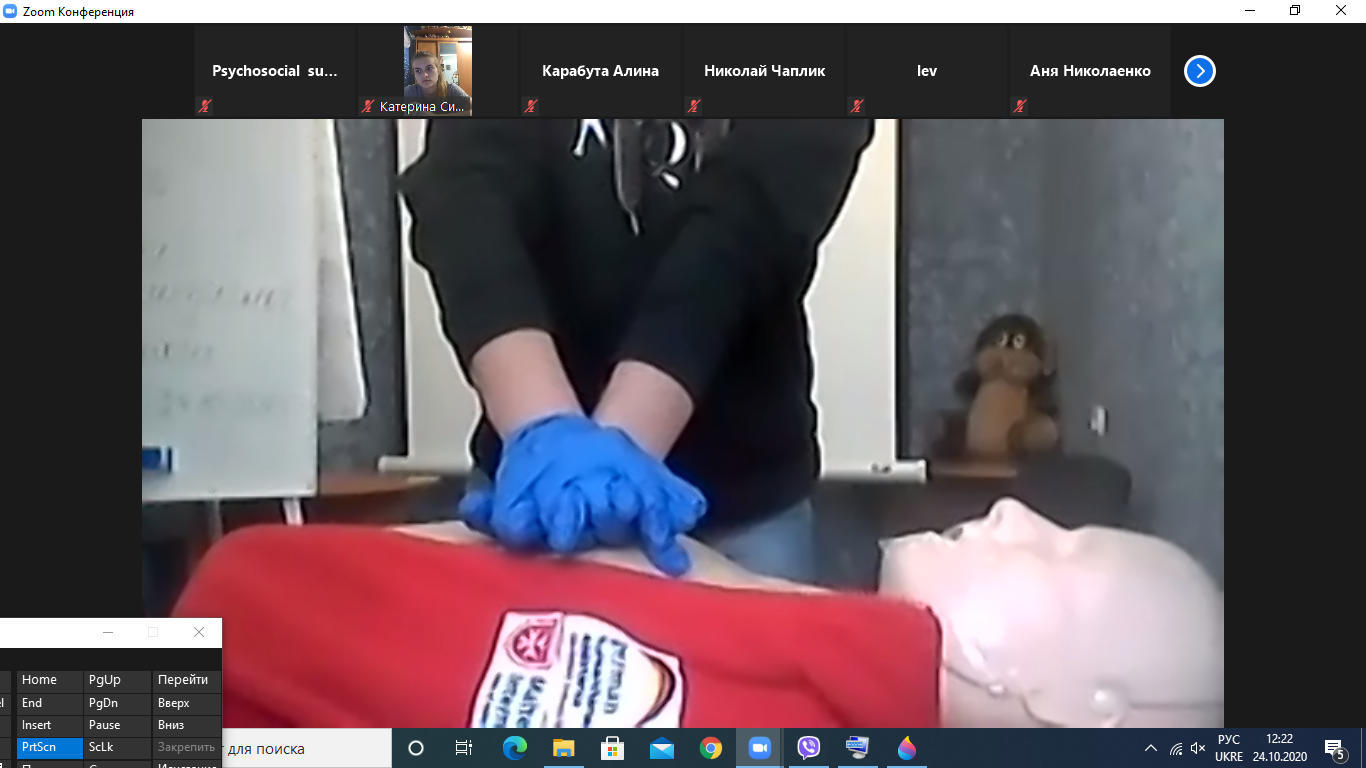Screen dimensions: 1366x768
Task: Show next participants with blue arrow
Action: pos(1200,71)
